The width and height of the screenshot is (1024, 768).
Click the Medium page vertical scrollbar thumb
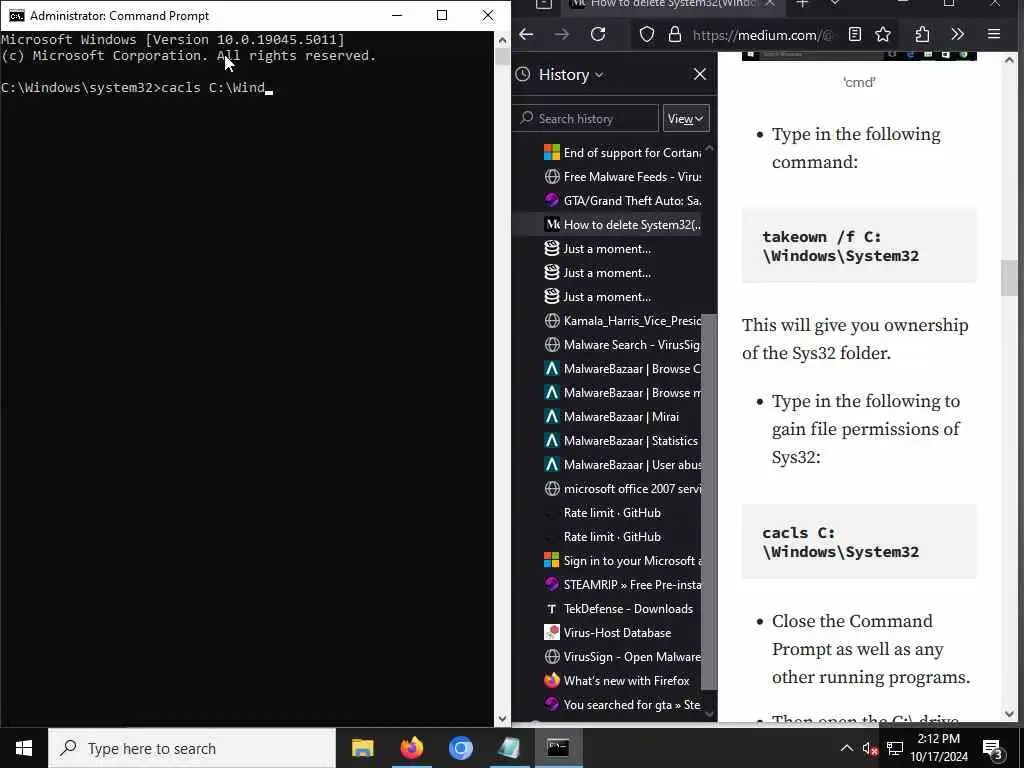tap(1010, 278)
